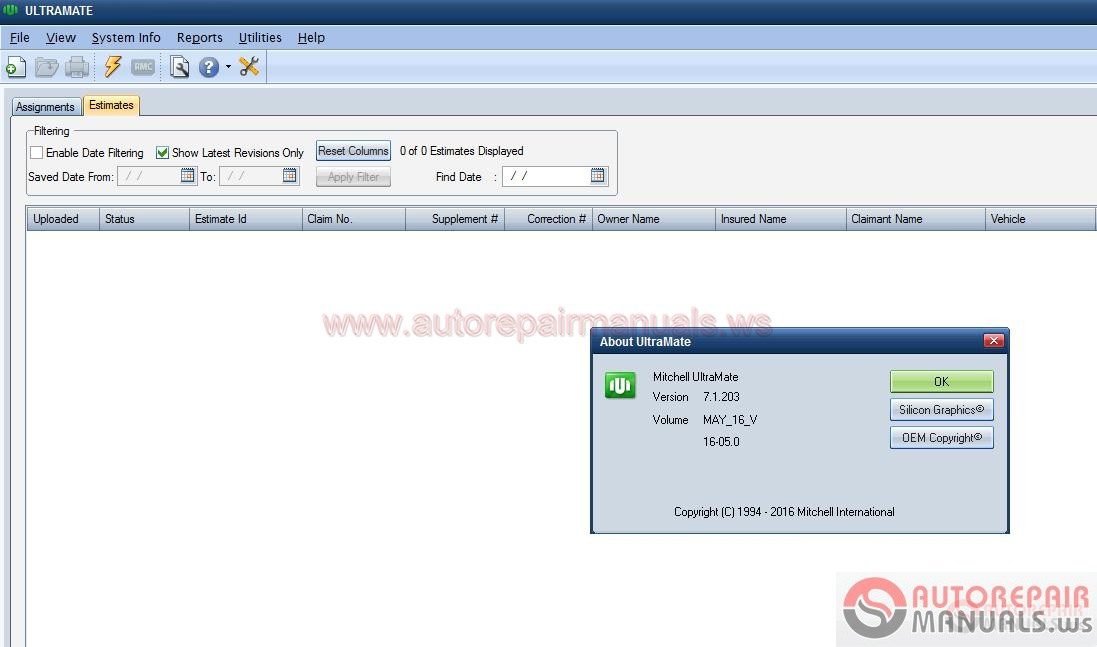Open the Help menu

point(311,38)
